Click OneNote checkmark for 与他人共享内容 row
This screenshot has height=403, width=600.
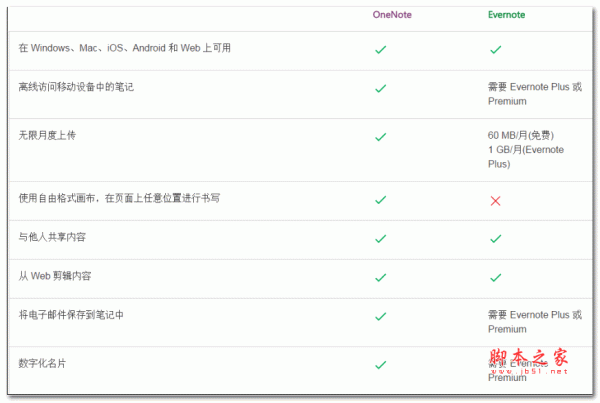point(381,239)
